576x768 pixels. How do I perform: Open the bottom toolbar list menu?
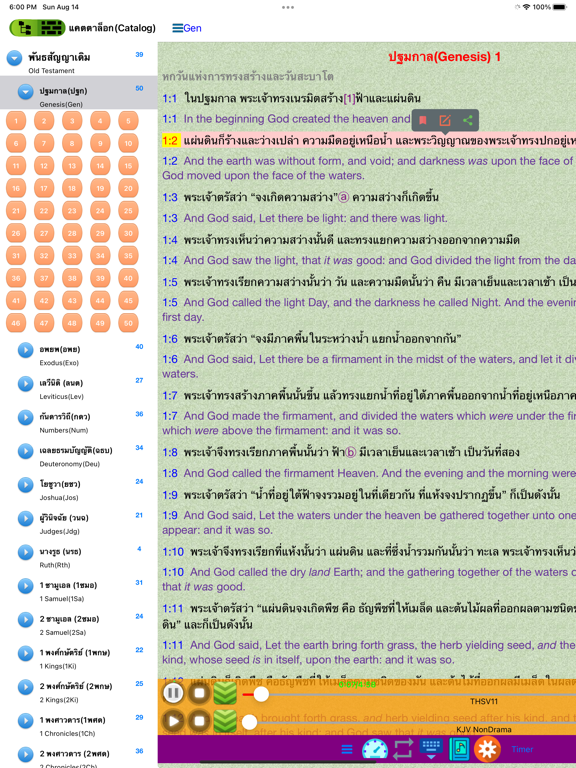pyautogui.click(x=347, y=749)
